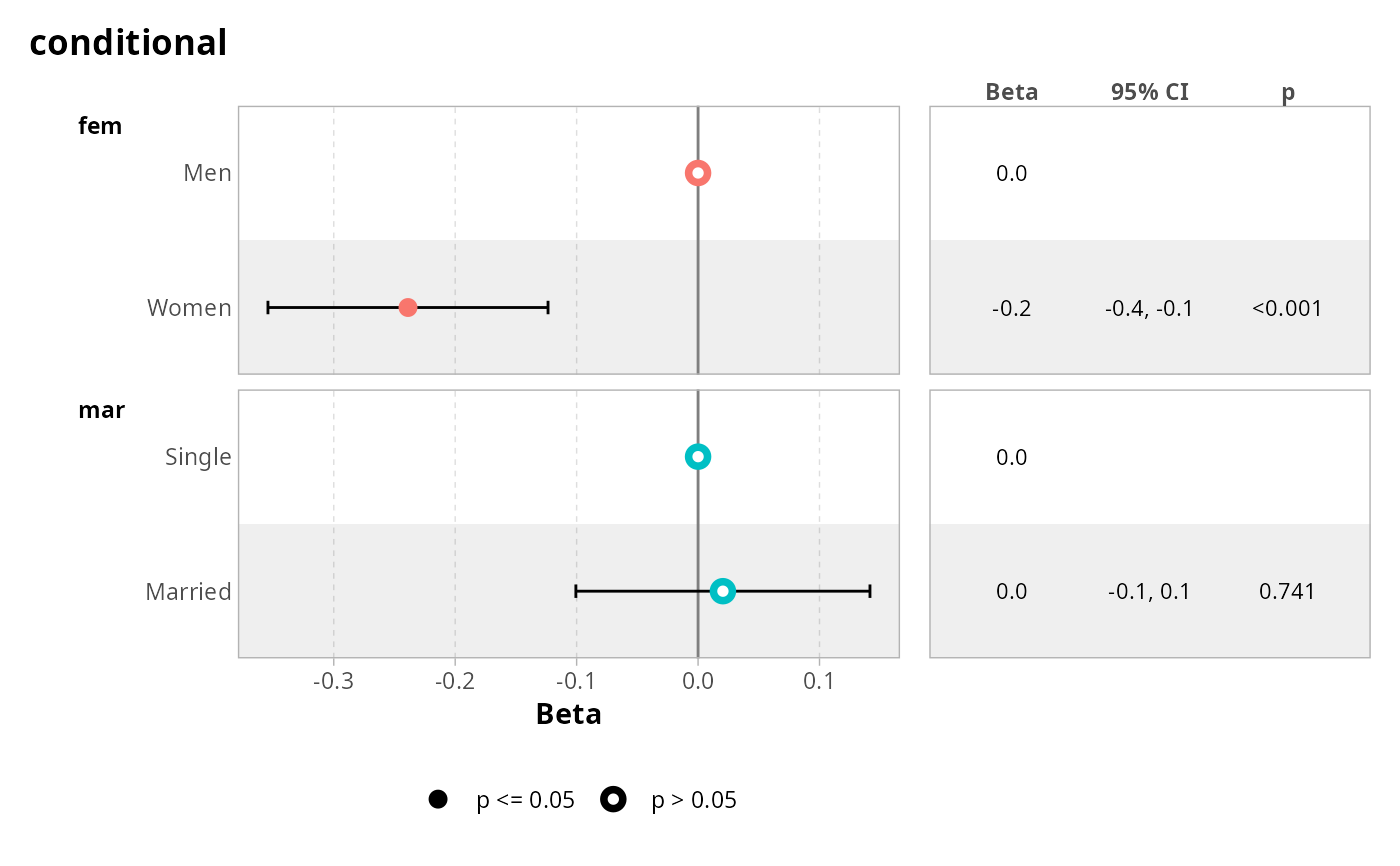The height and width of the screenshot is (866, 1400).
Task: Click the Married coefficient hollow marker
Action: (723, 591)
